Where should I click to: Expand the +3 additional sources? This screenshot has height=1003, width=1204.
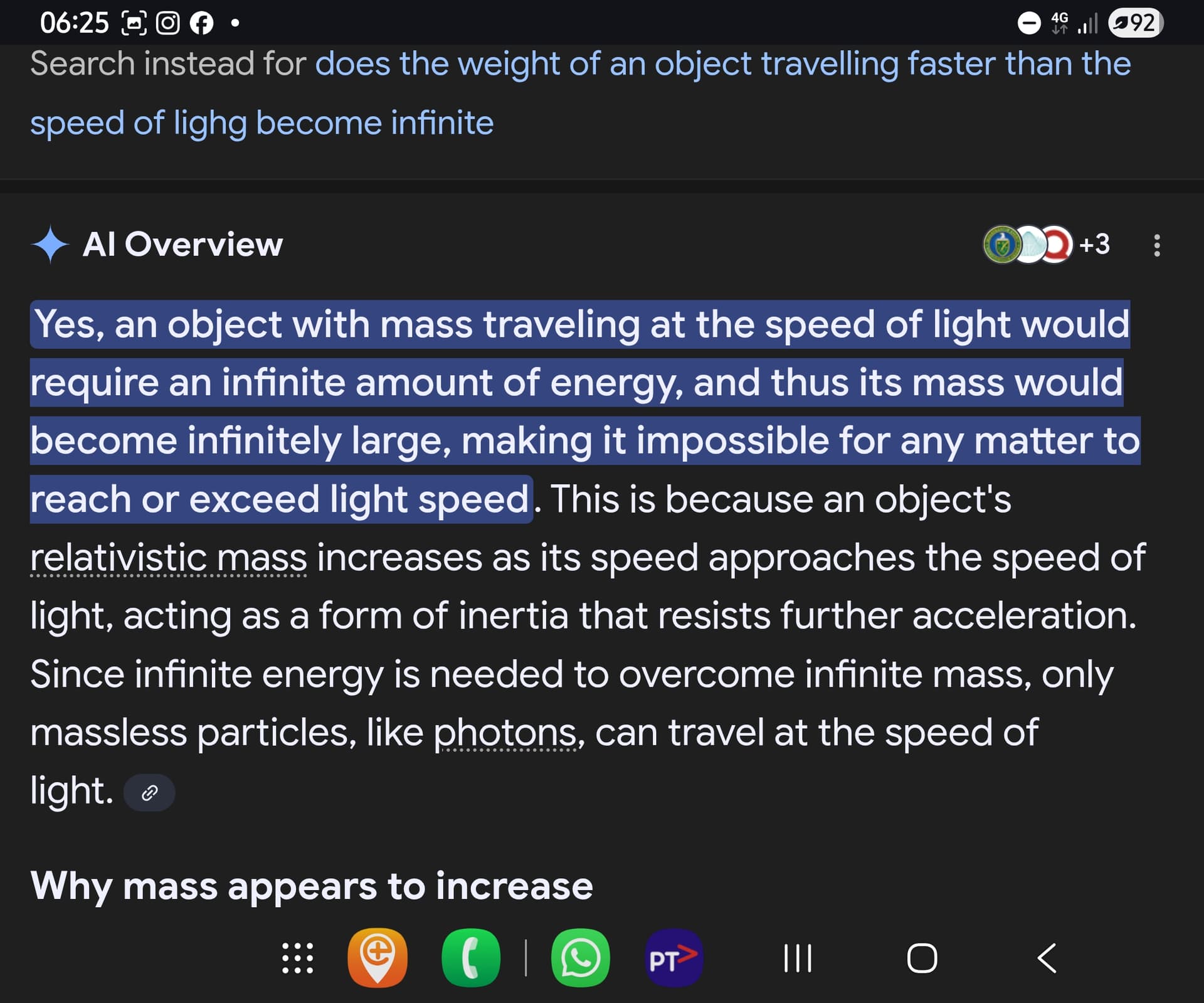point(1094,244)
